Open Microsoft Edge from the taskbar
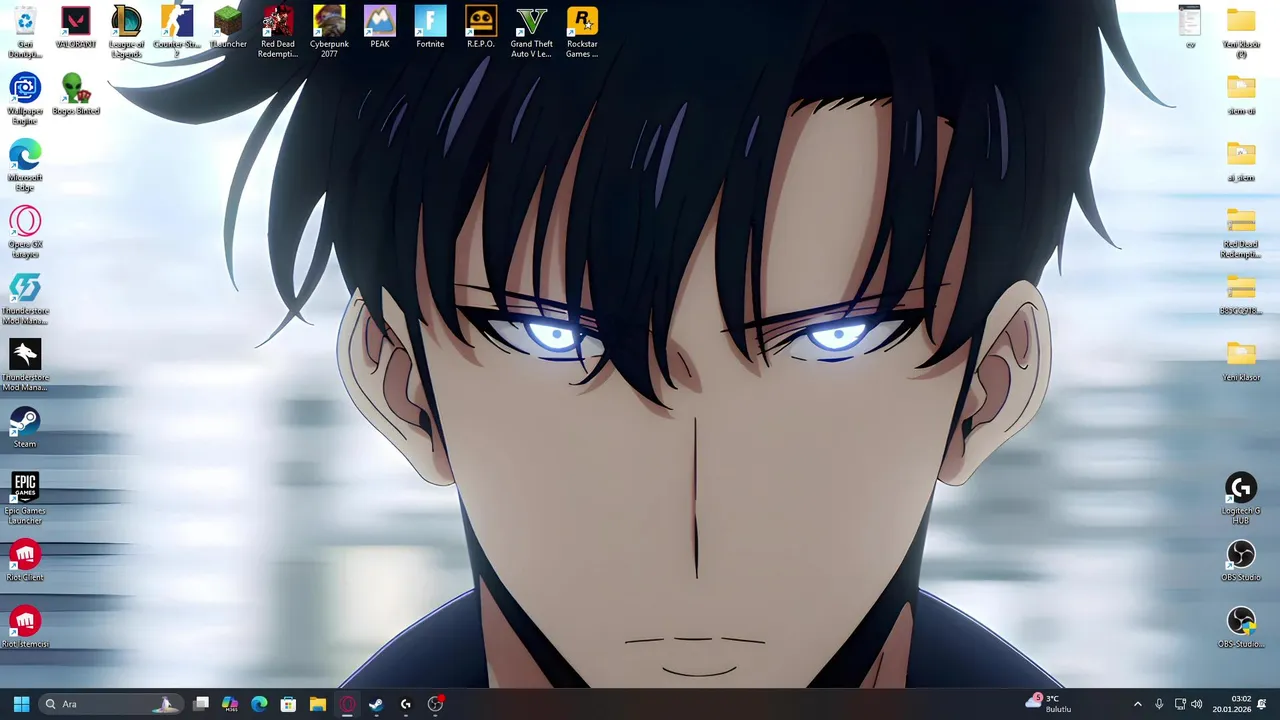 point(259,704)
